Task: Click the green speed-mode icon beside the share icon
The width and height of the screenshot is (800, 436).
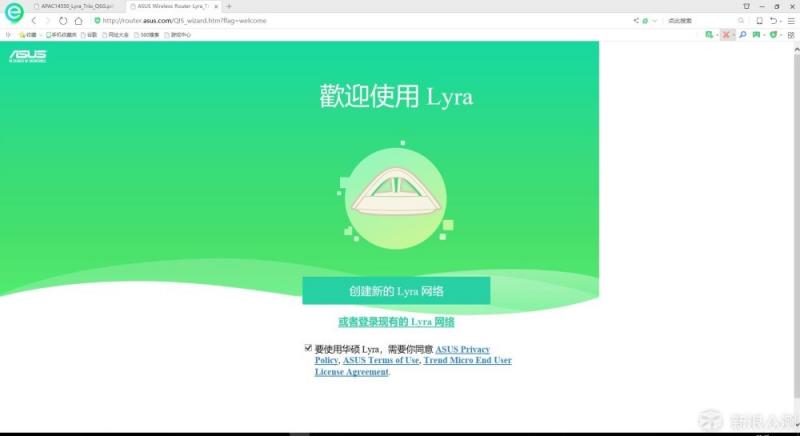Action: [x=645, y=21]
